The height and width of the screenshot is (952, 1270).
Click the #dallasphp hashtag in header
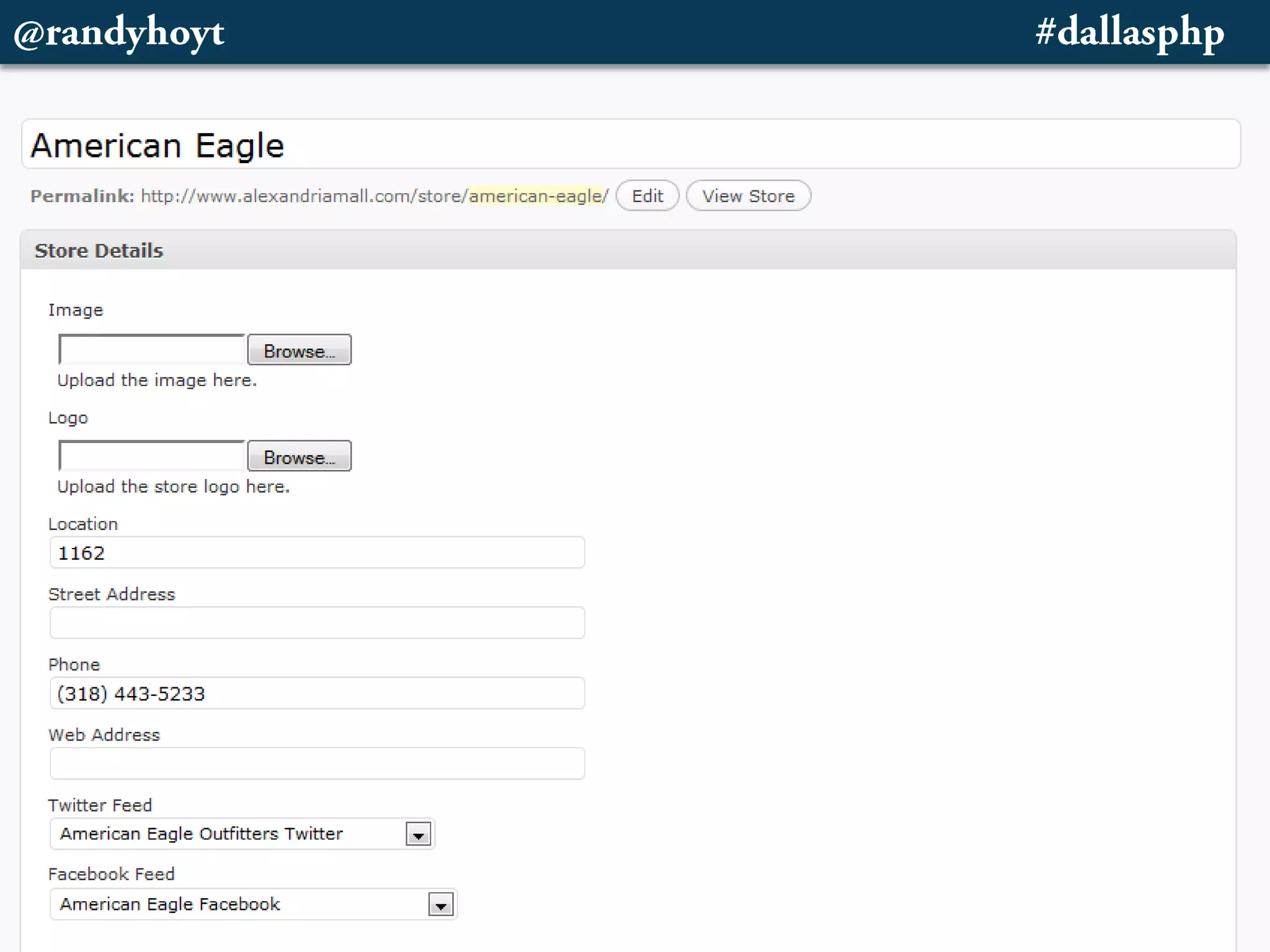click(1129, 33)
